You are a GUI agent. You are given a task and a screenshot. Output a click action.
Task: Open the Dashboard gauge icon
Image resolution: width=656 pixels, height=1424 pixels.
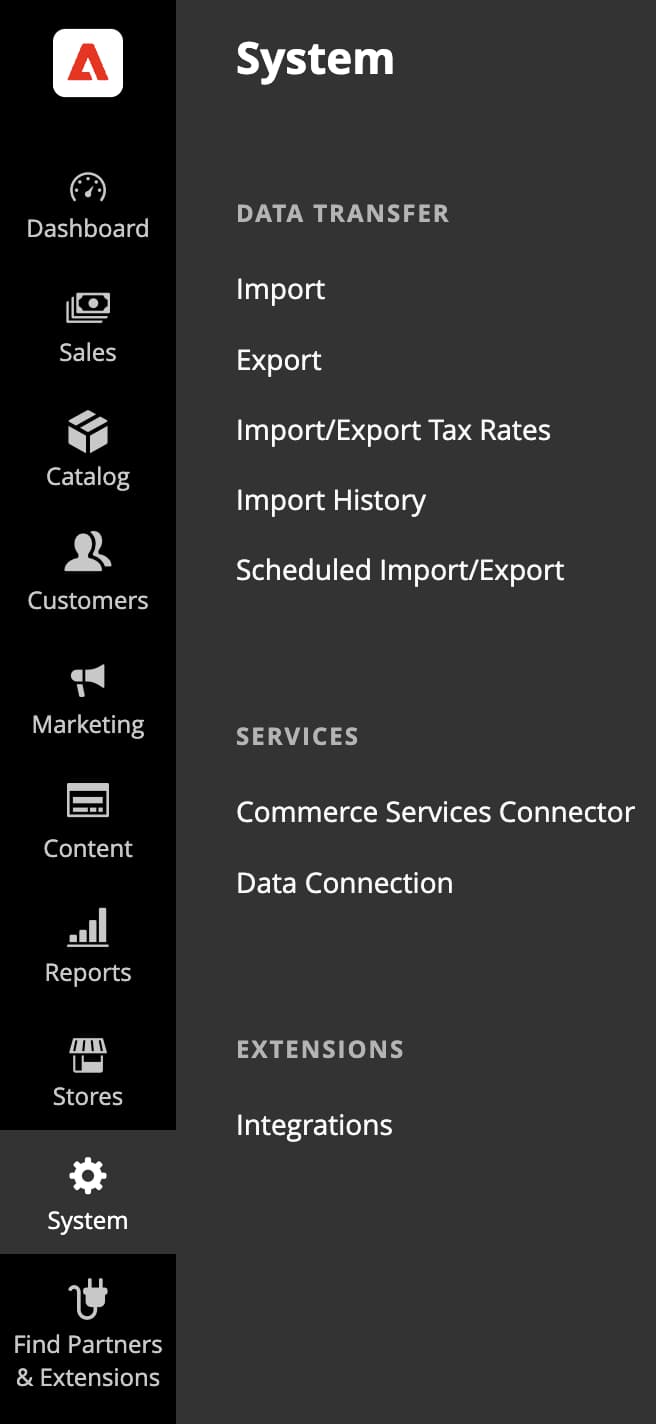click(88, 187)
